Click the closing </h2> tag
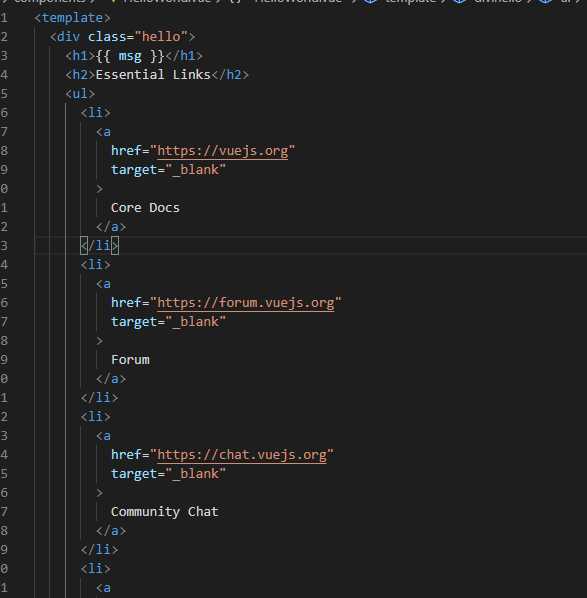The width and height of the screenshot is (587, 598). [x=230, y=74]
